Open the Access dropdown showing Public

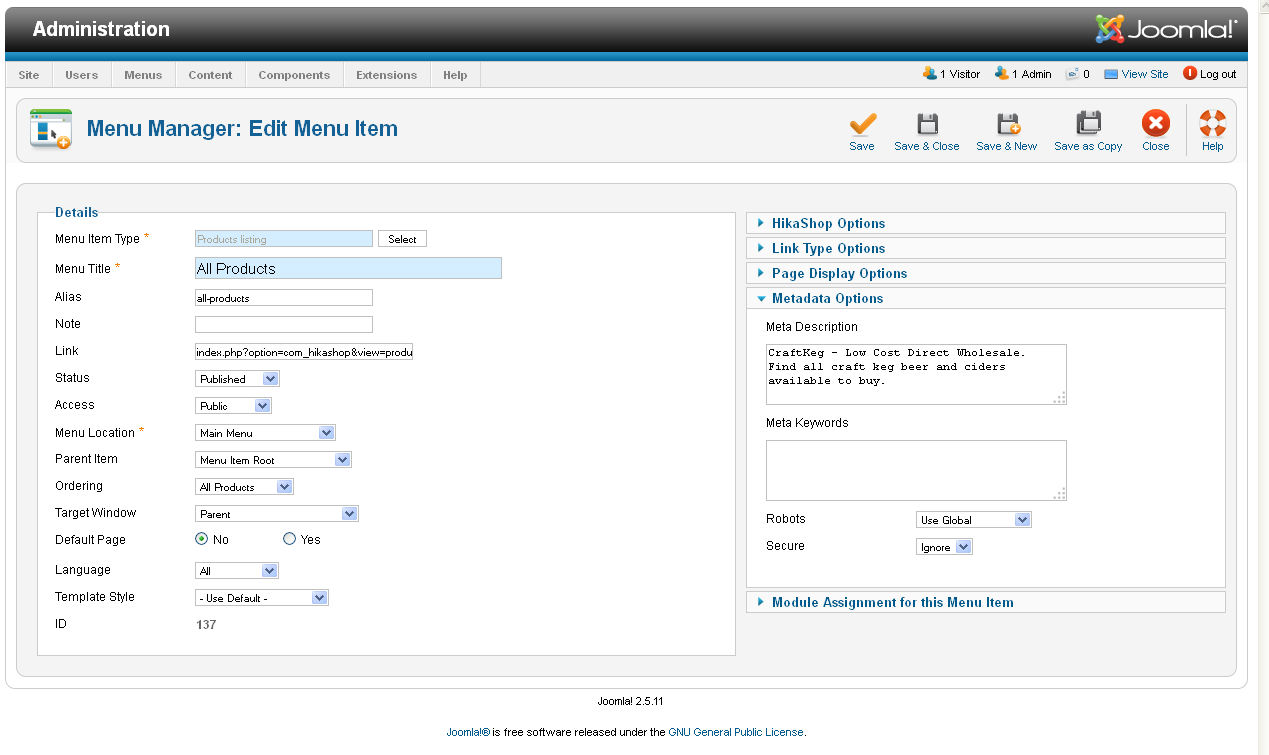point(233,406)
